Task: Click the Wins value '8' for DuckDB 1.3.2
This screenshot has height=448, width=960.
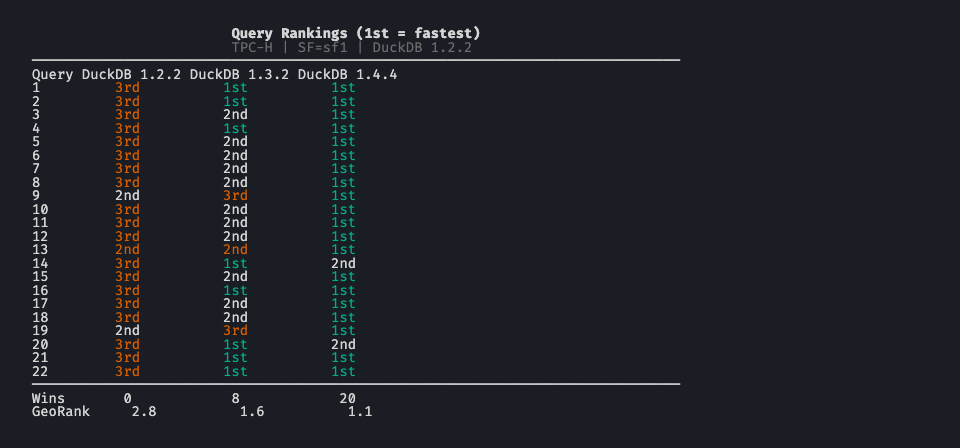Action: (x=235, y=398)
